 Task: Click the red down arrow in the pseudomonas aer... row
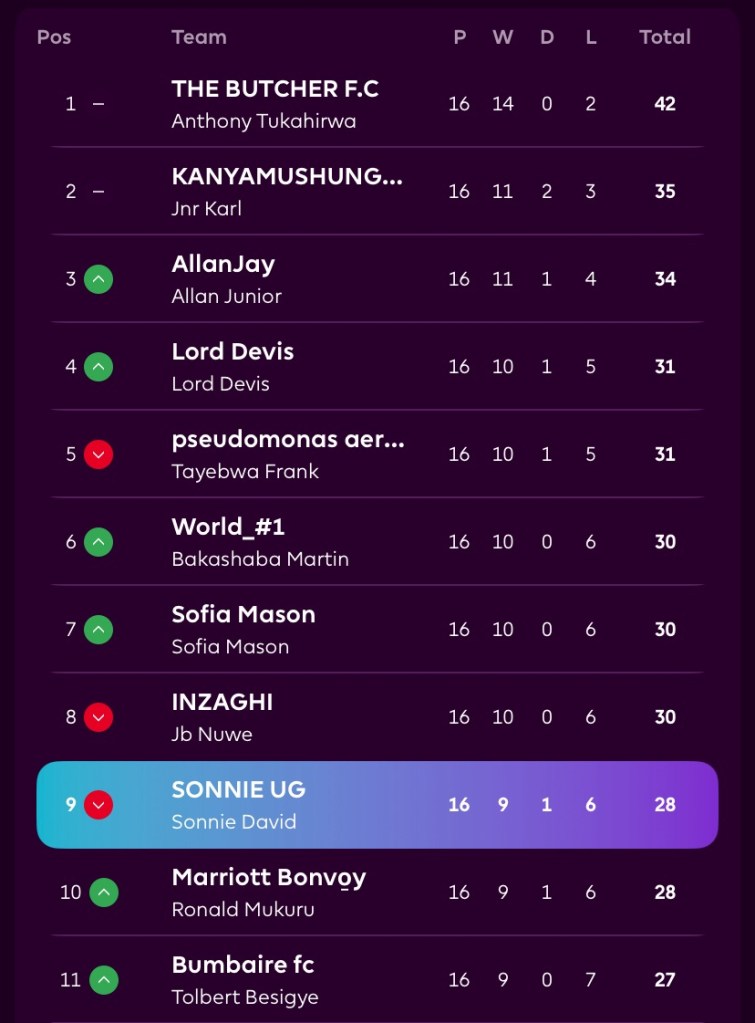pyautogui.click(x=99, y=454)
